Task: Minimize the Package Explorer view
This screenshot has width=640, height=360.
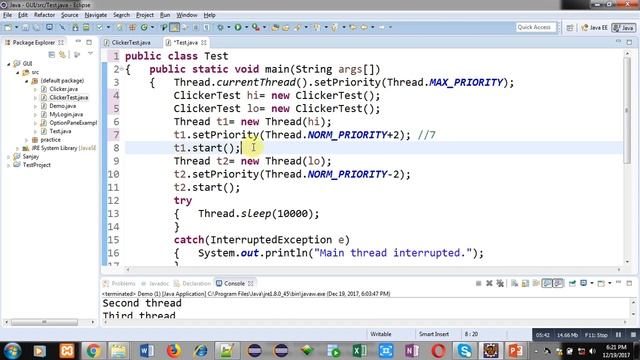Action: click(x=78, y=42)
